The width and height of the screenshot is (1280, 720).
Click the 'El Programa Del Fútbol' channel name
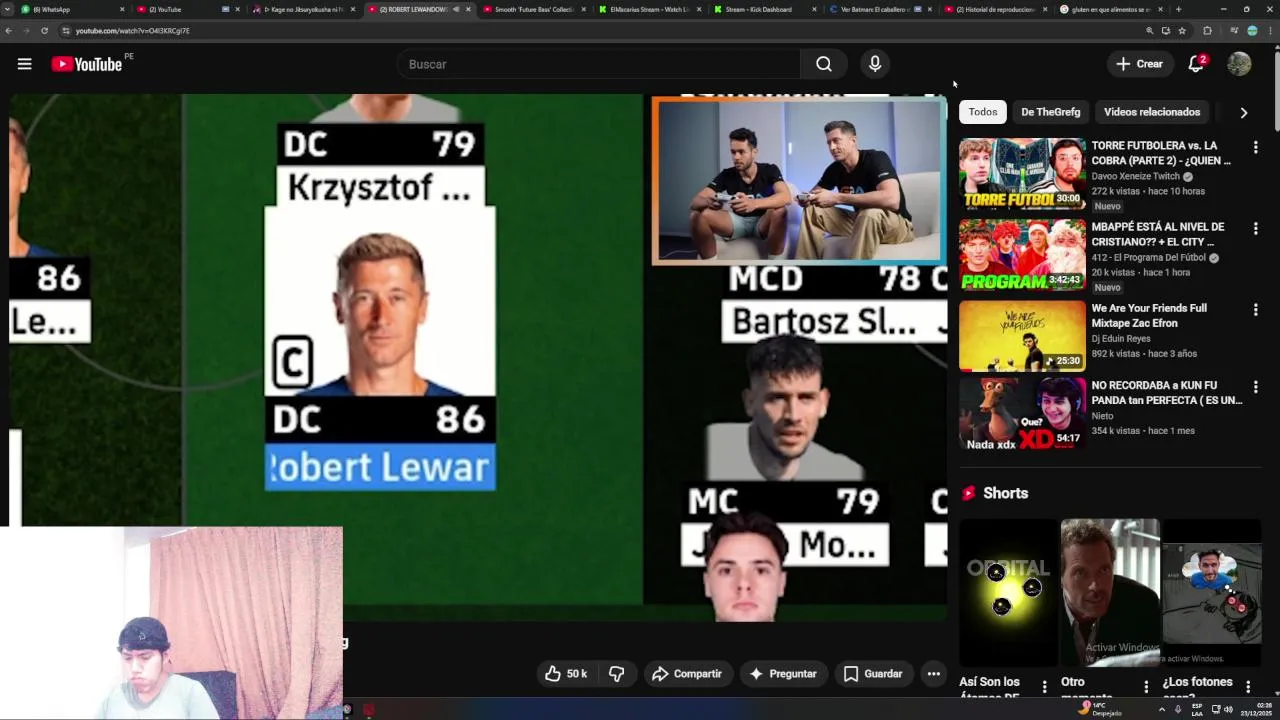click(x=1151, y=257)
